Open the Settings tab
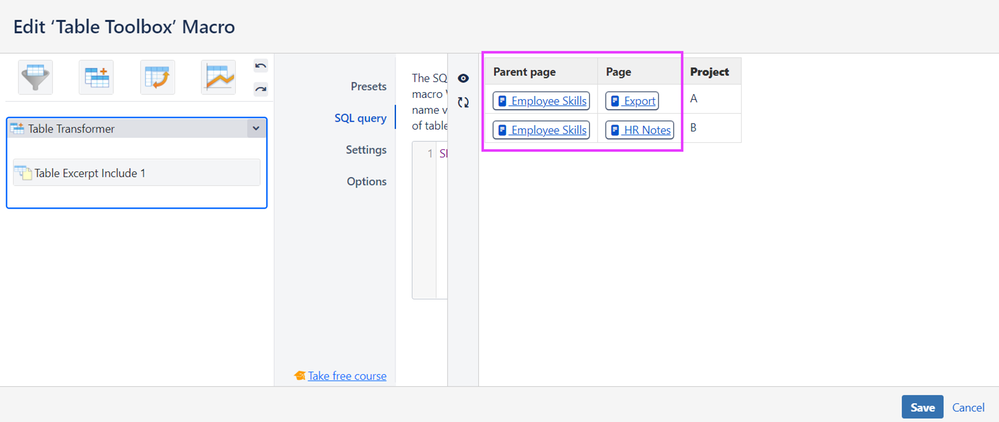 point(366,150)
